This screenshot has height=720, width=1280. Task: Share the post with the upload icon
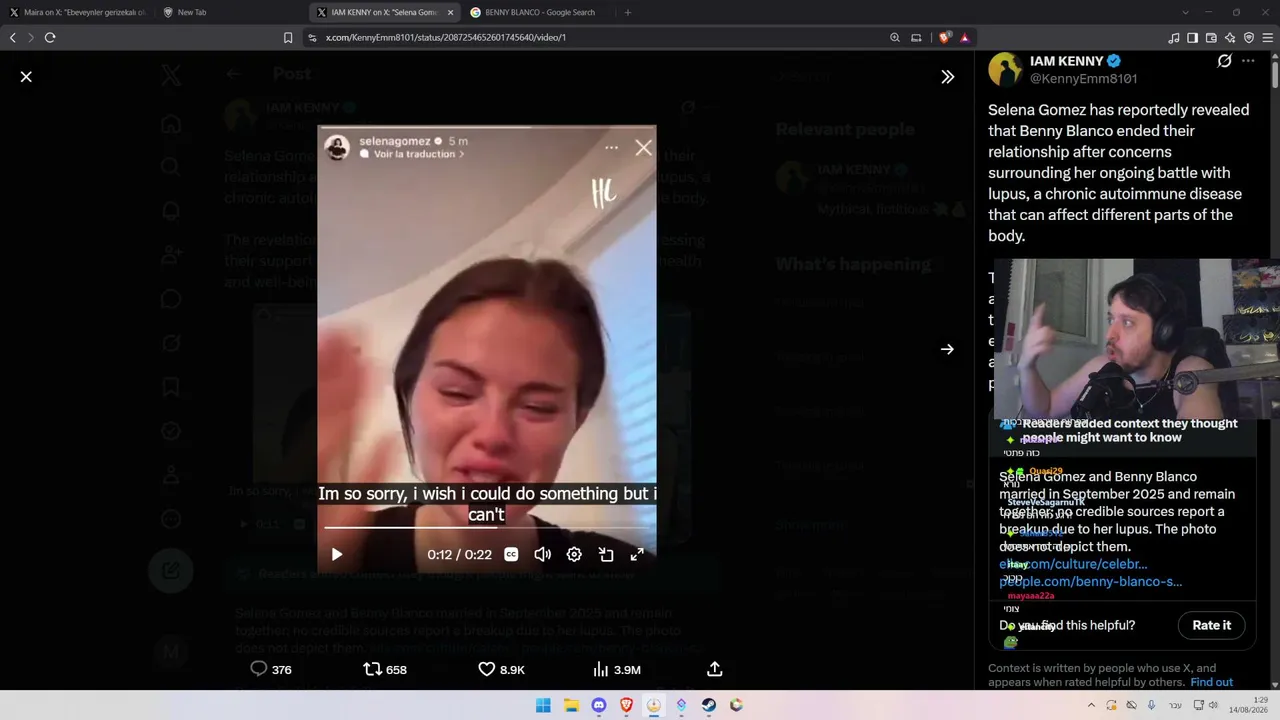(x=715, y=669)
